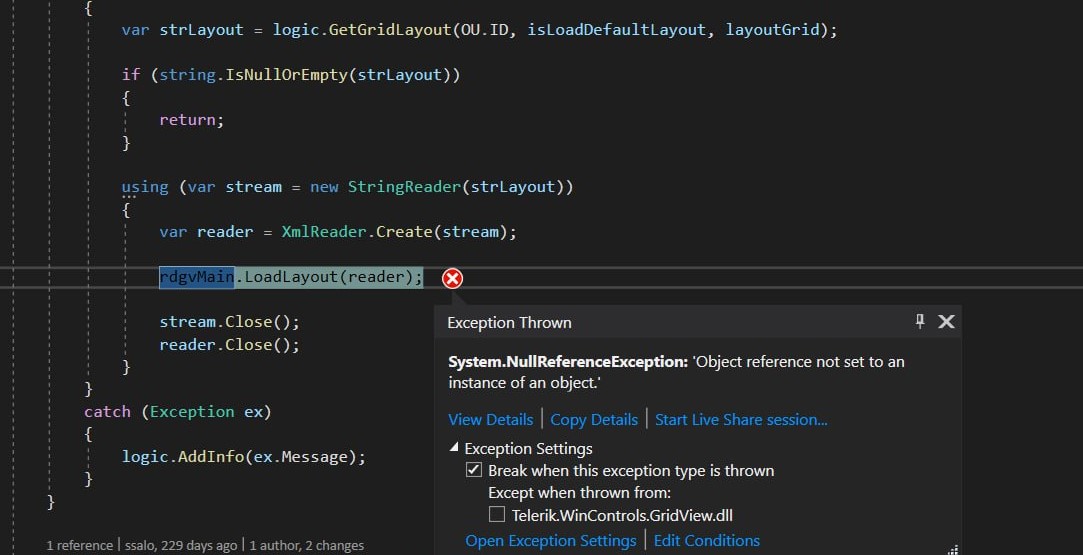Viewport: 1083px width, 555px height.
Task: Click the using keyword
Action: coord(145,186)
